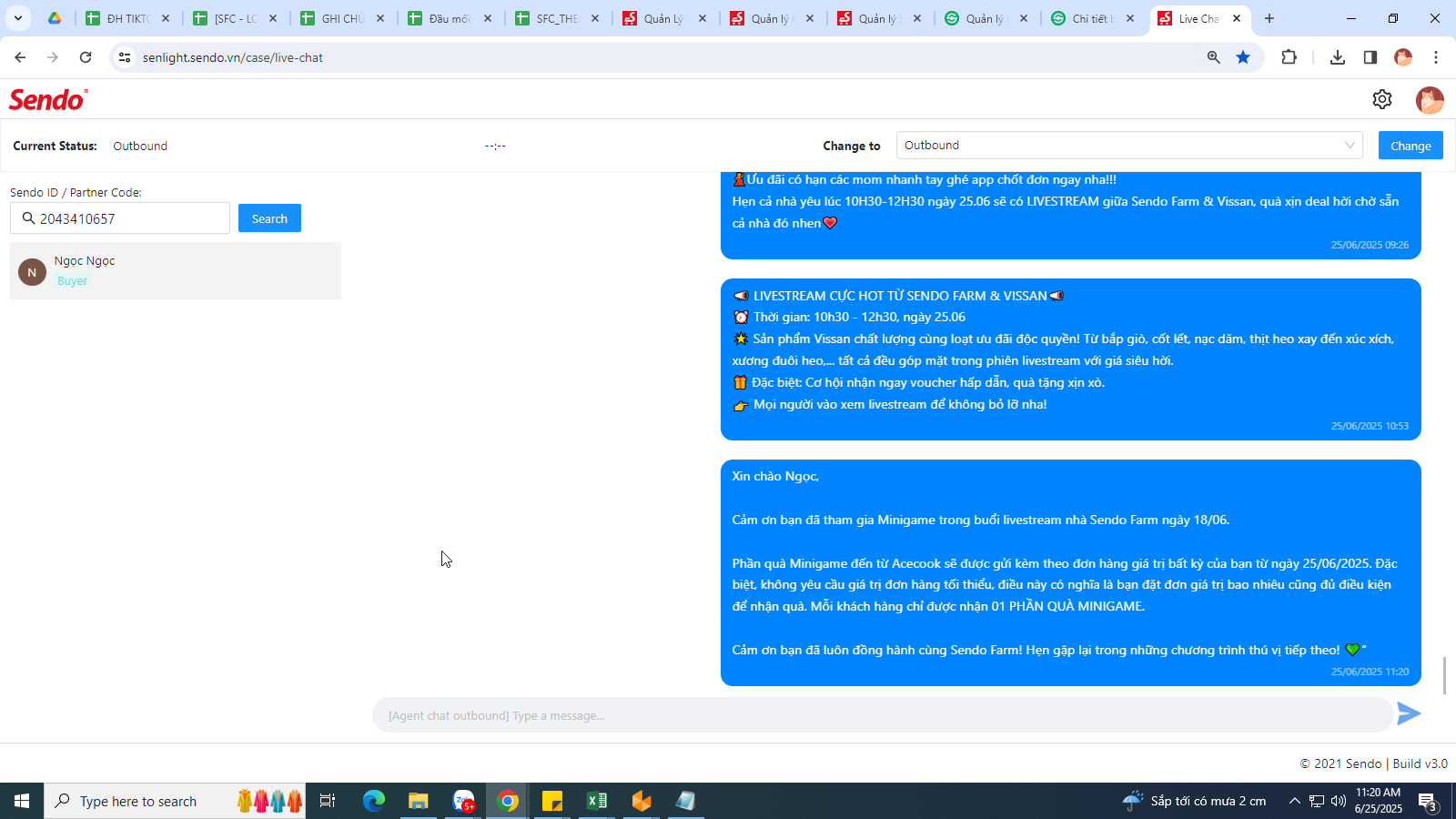Viewport: 1456px width, 819px height.
Task: Switch to the SFC_THE sheet tab
Action: 557,18
